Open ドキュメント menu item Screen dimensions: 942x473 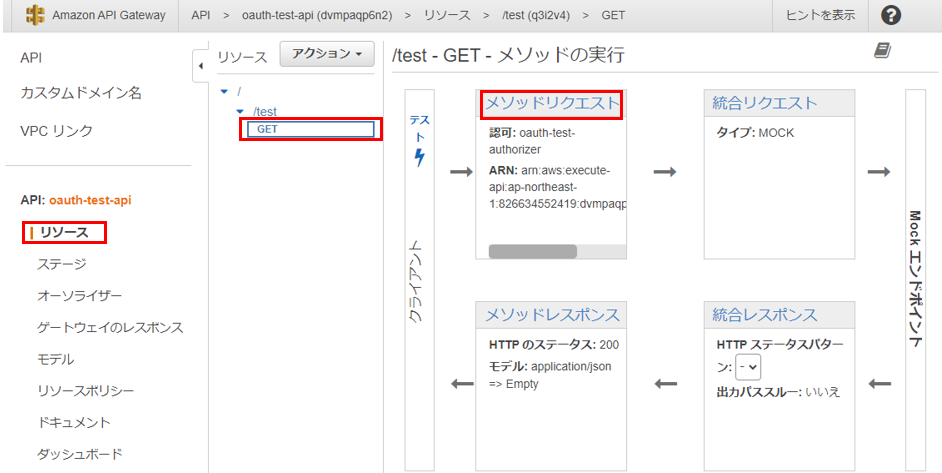(74, 423)
